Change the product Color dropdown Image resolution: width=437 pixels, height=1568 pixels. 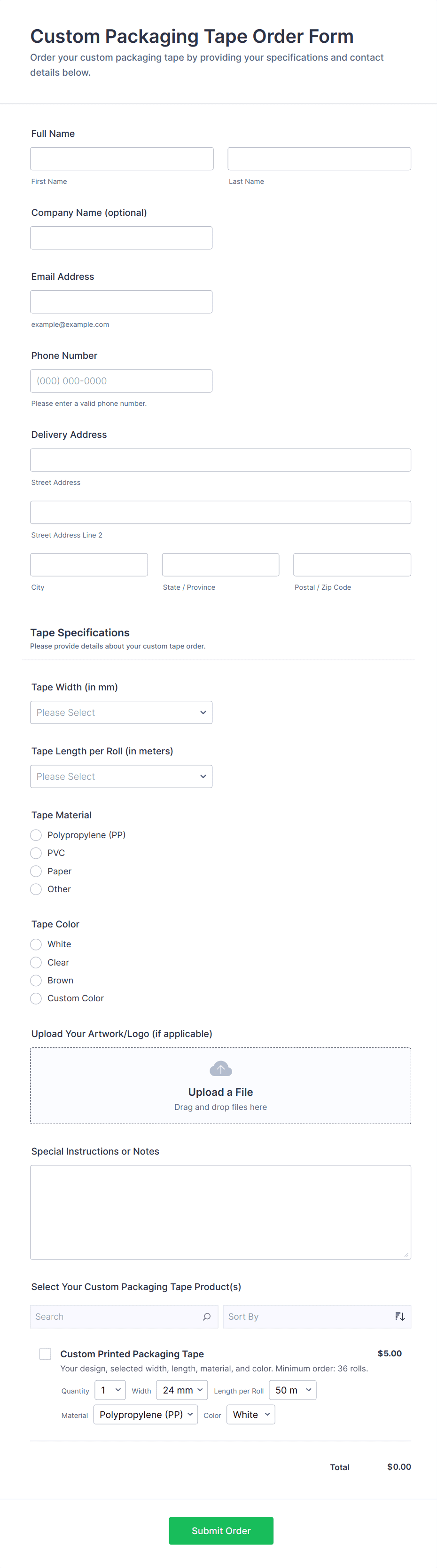coord(250,1415)
